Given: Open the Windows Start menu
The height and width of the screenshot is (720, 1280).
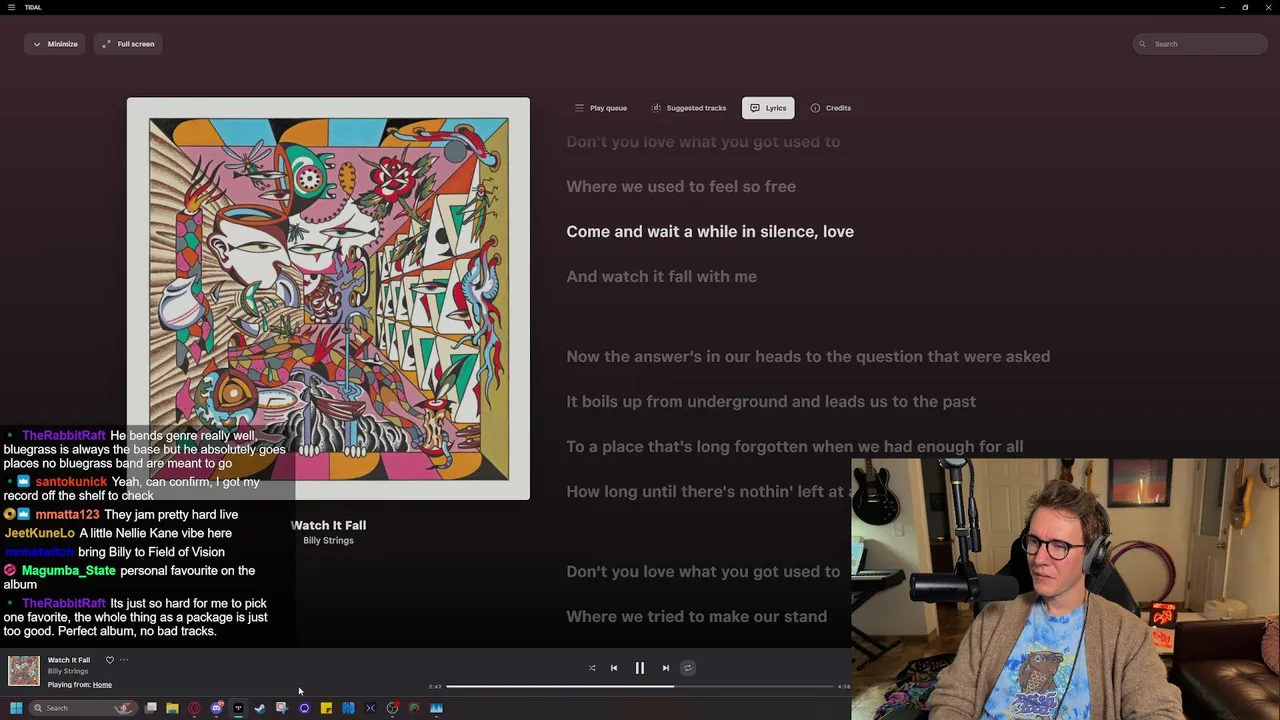Looking at the screenshot, I should pos(16,708).
